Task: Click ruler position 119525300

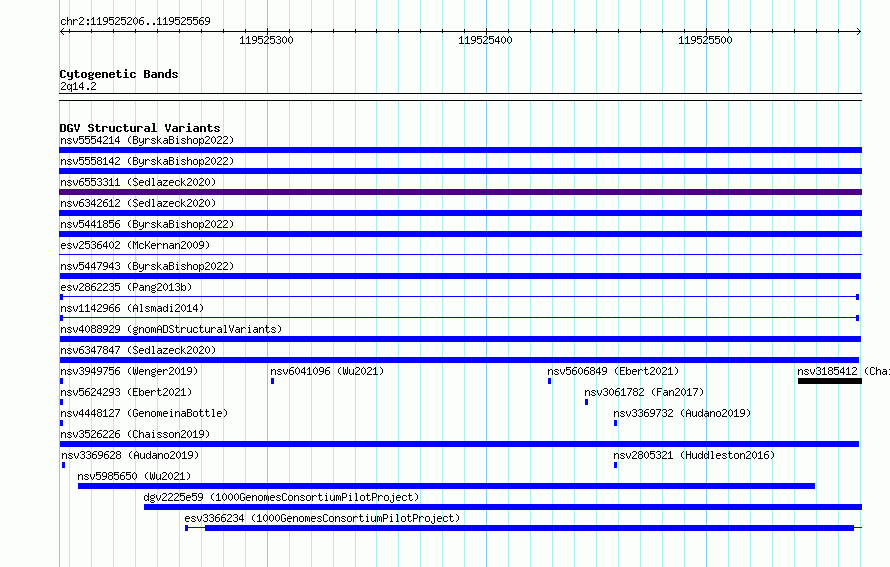Action: (266, 40)
